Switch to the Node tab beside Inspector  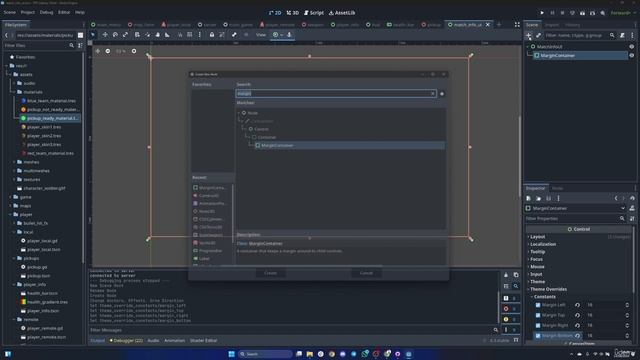point(558,188)
